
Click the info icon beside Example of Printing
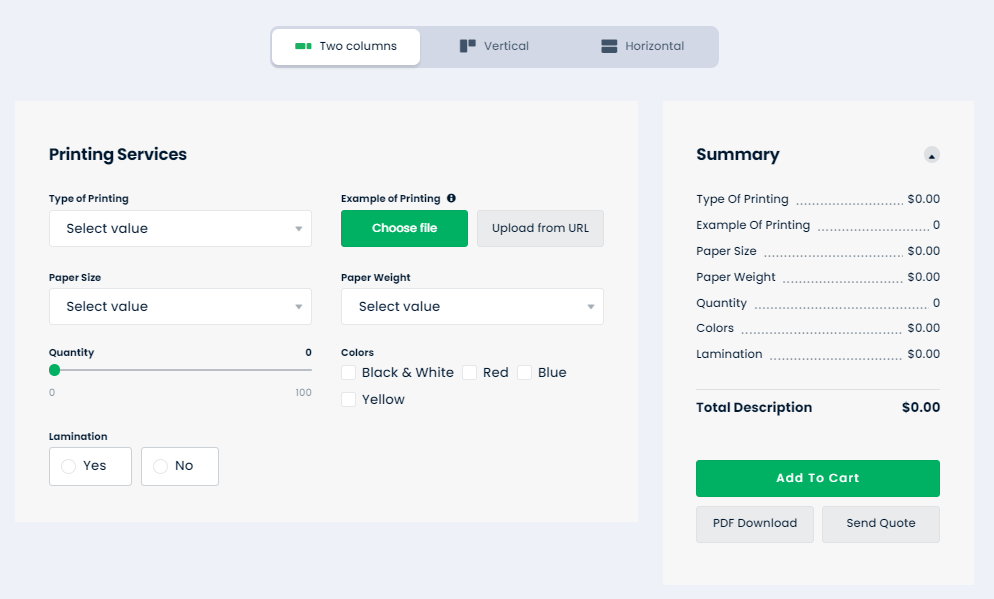click(451, 198)
